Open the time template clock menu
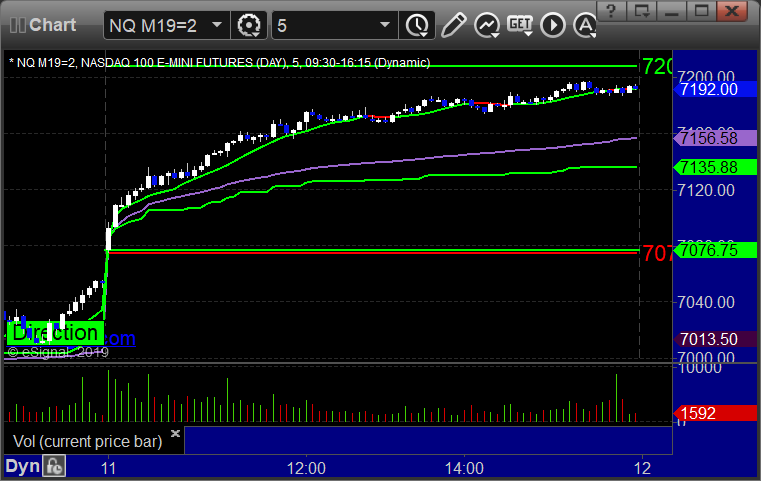 (417, 25)
